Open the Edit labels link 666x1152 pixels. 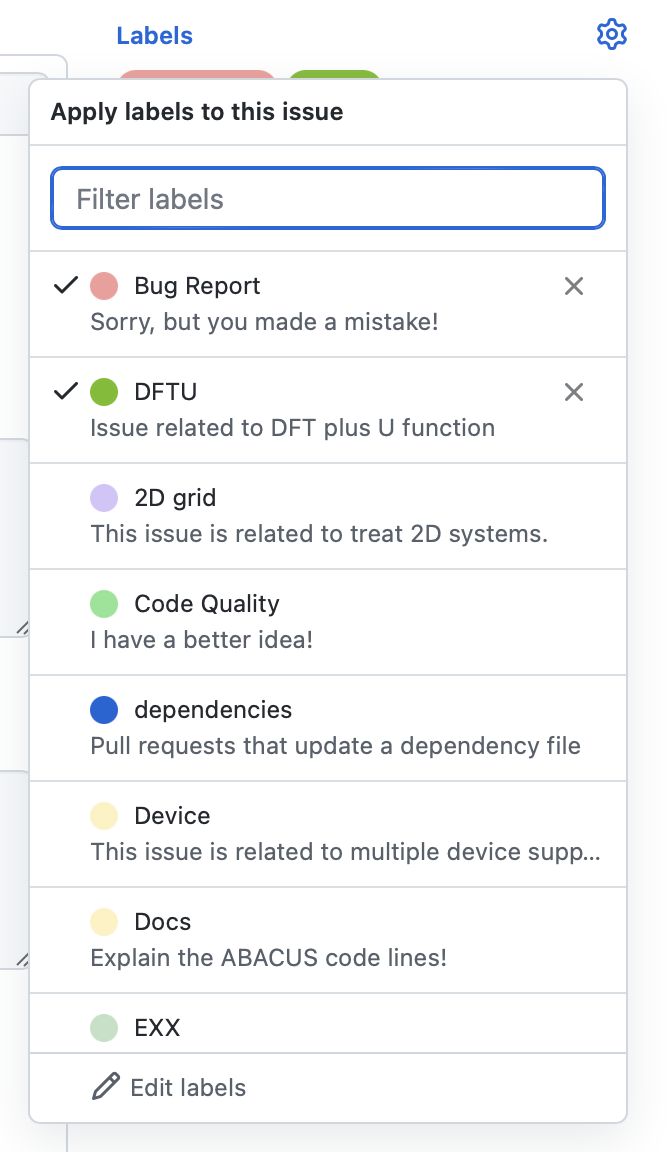188,1087
